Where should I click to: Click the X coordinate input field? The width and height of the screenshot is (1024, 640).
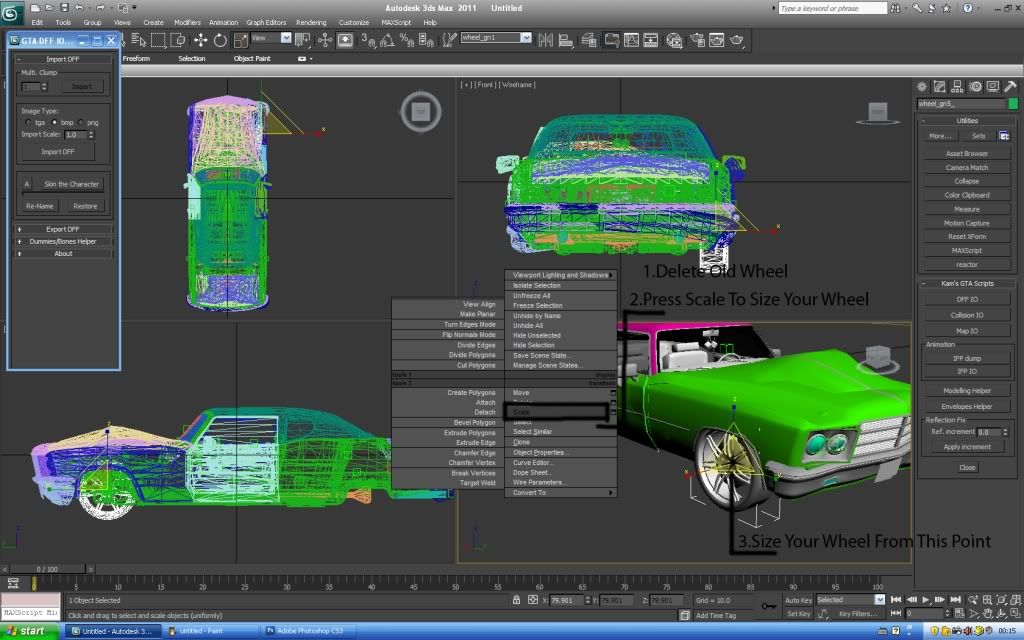click(566, 600)
